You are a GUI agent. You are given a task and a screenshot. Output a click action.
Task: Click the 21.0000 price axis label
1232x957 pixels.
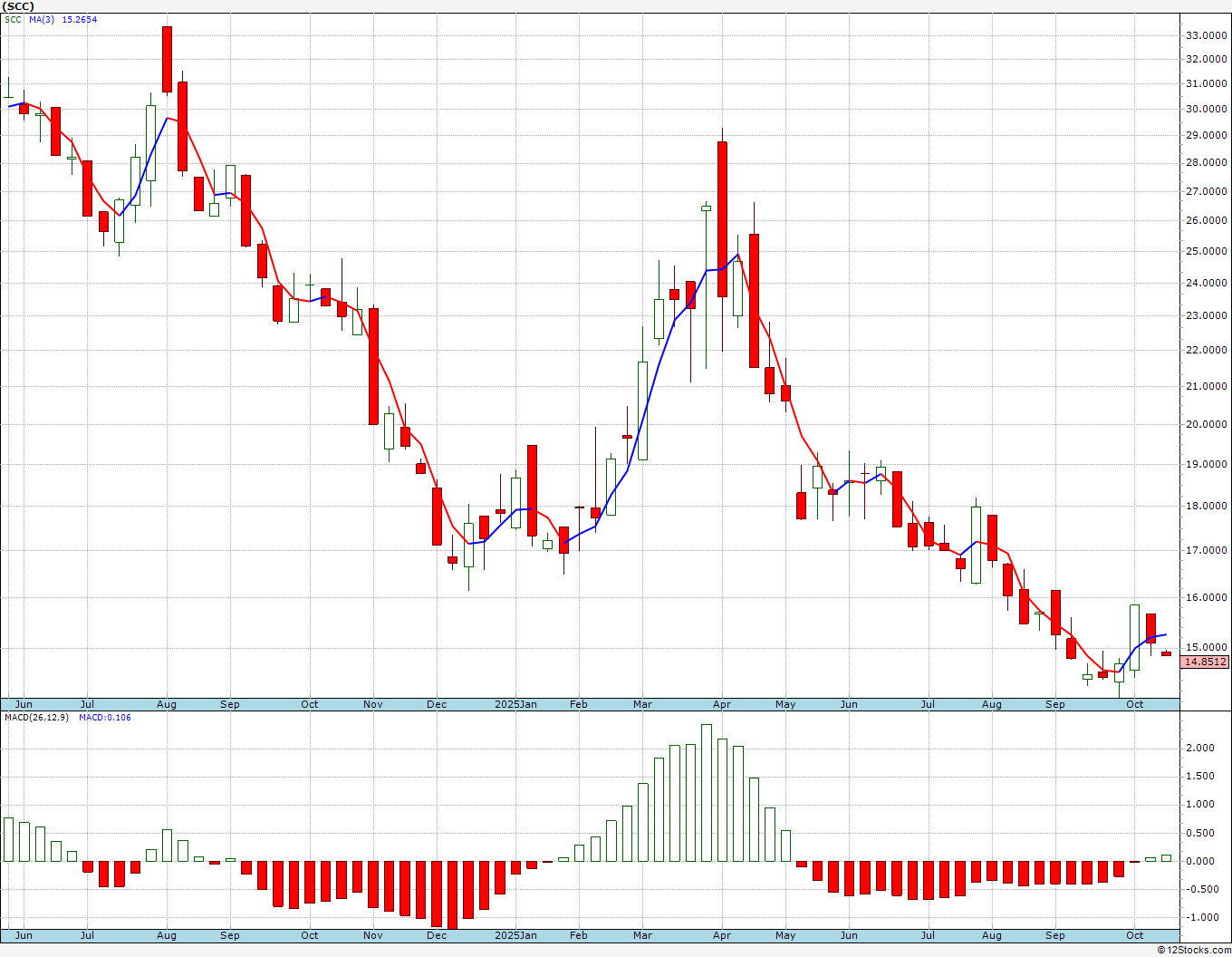click(x=1206, y=386)
